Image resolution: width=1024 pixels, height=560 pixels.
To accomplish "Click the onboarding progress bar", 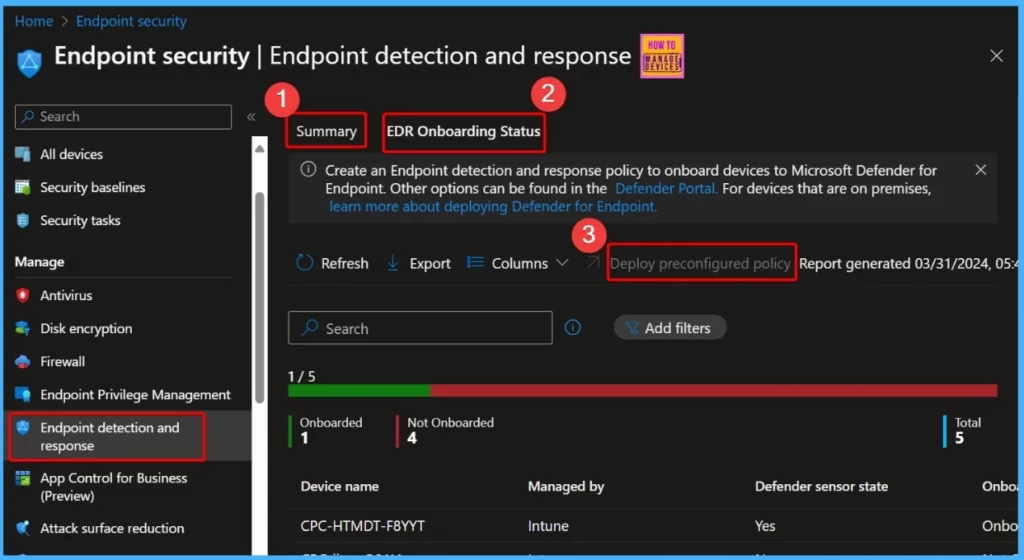I will coord(643,390).
